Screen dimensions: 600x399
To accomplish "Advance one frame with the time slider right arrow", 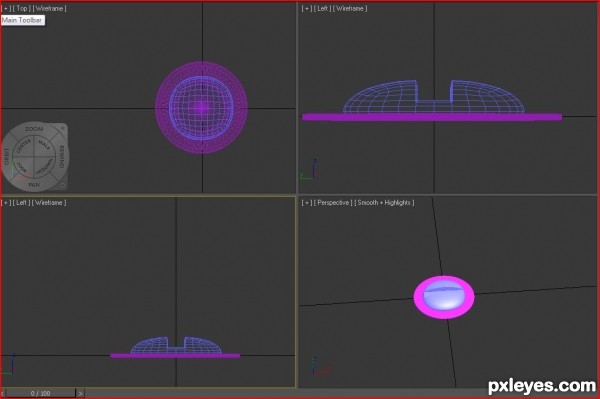I will (x=80, y=393).
